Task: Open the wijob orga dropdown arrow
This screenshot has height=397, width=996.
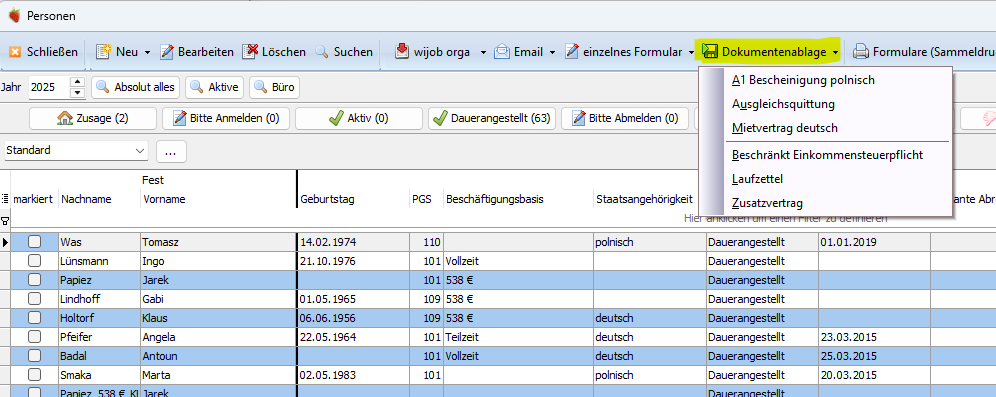Action: (483, 52)
